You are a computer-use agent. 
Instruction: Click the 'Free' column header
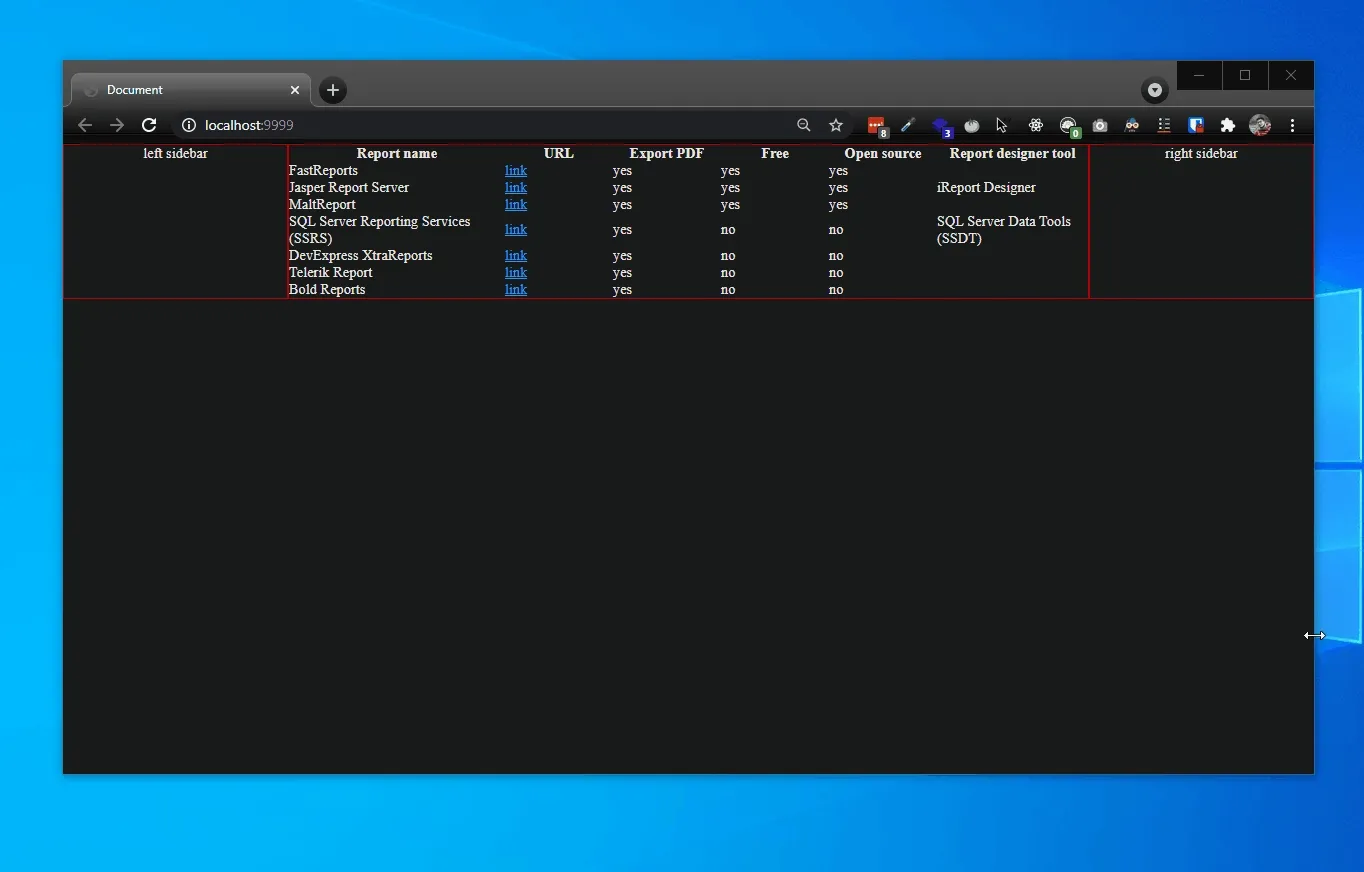click(x=775, y=154)
